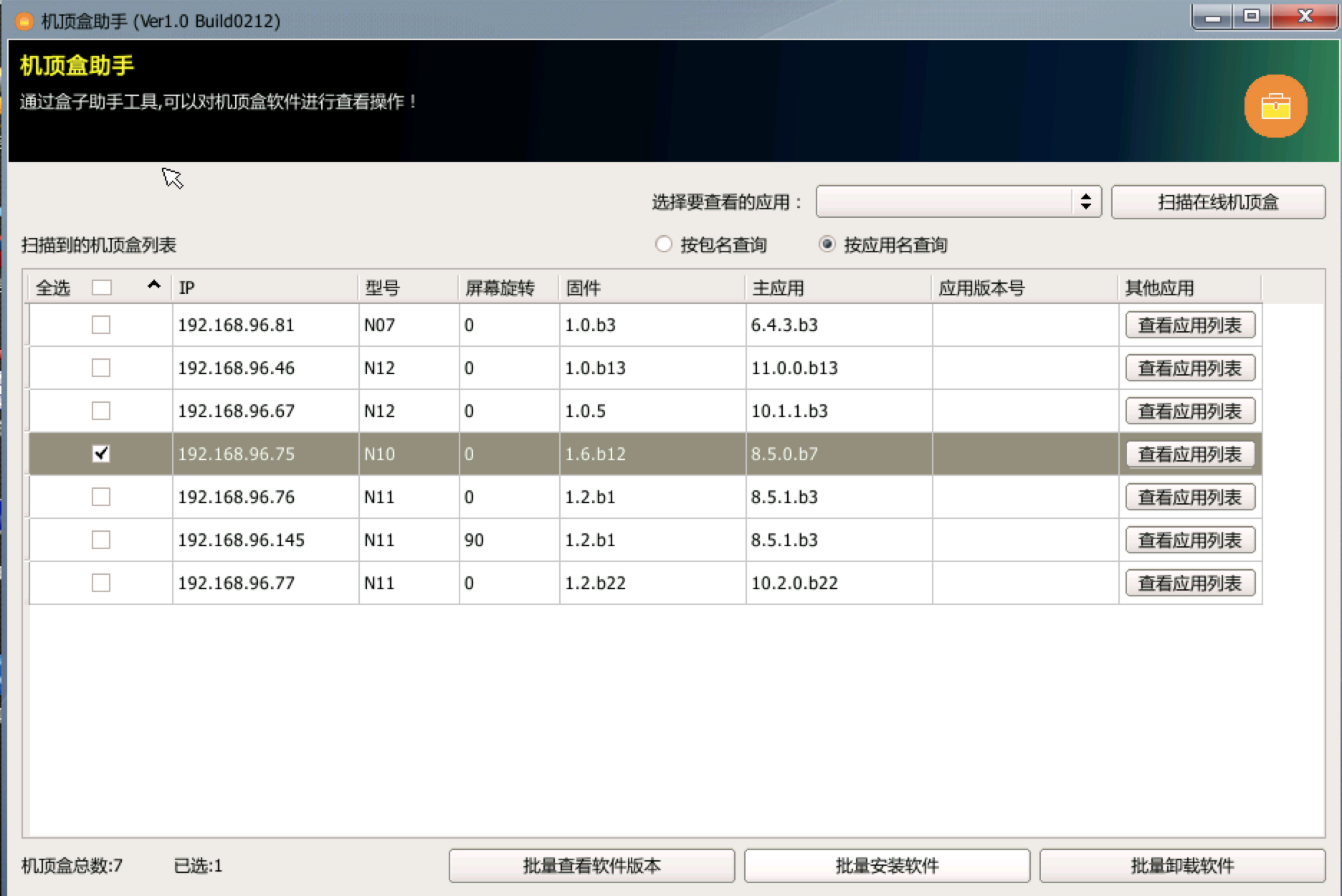1342x896 pixels.
Task: Check the box for 192.168.96.145
Action: pos(101,540)
